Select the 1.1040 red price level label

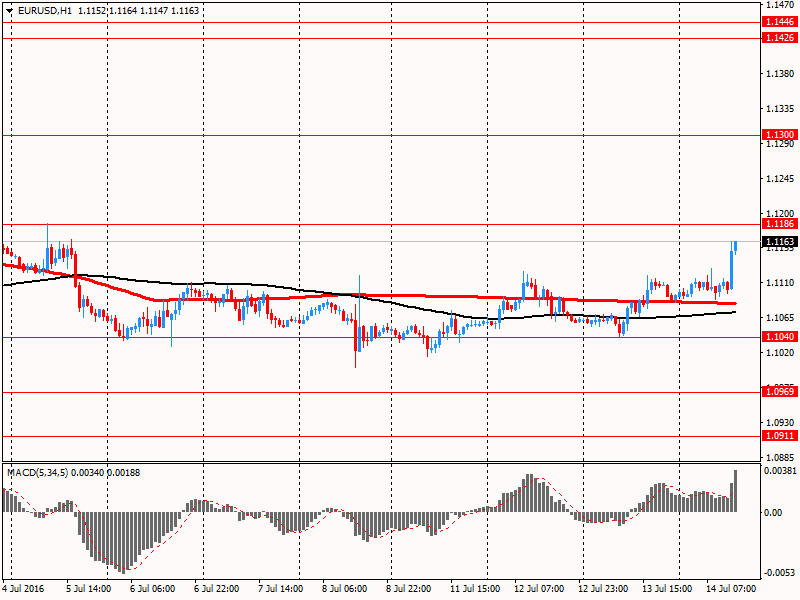tap(779, 337)
